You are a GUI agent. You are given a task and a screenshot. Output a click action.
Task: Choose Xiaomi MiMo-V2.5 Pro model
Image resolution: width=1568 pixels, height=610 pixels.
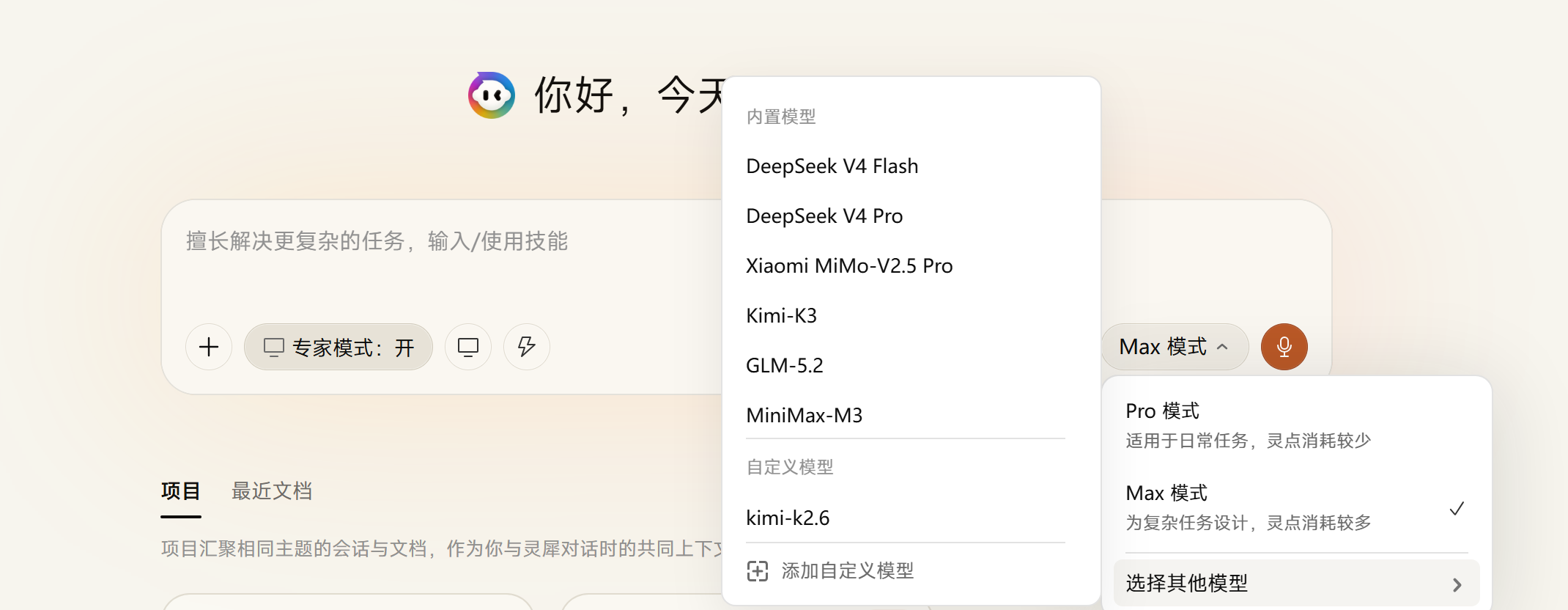[849, 266]
